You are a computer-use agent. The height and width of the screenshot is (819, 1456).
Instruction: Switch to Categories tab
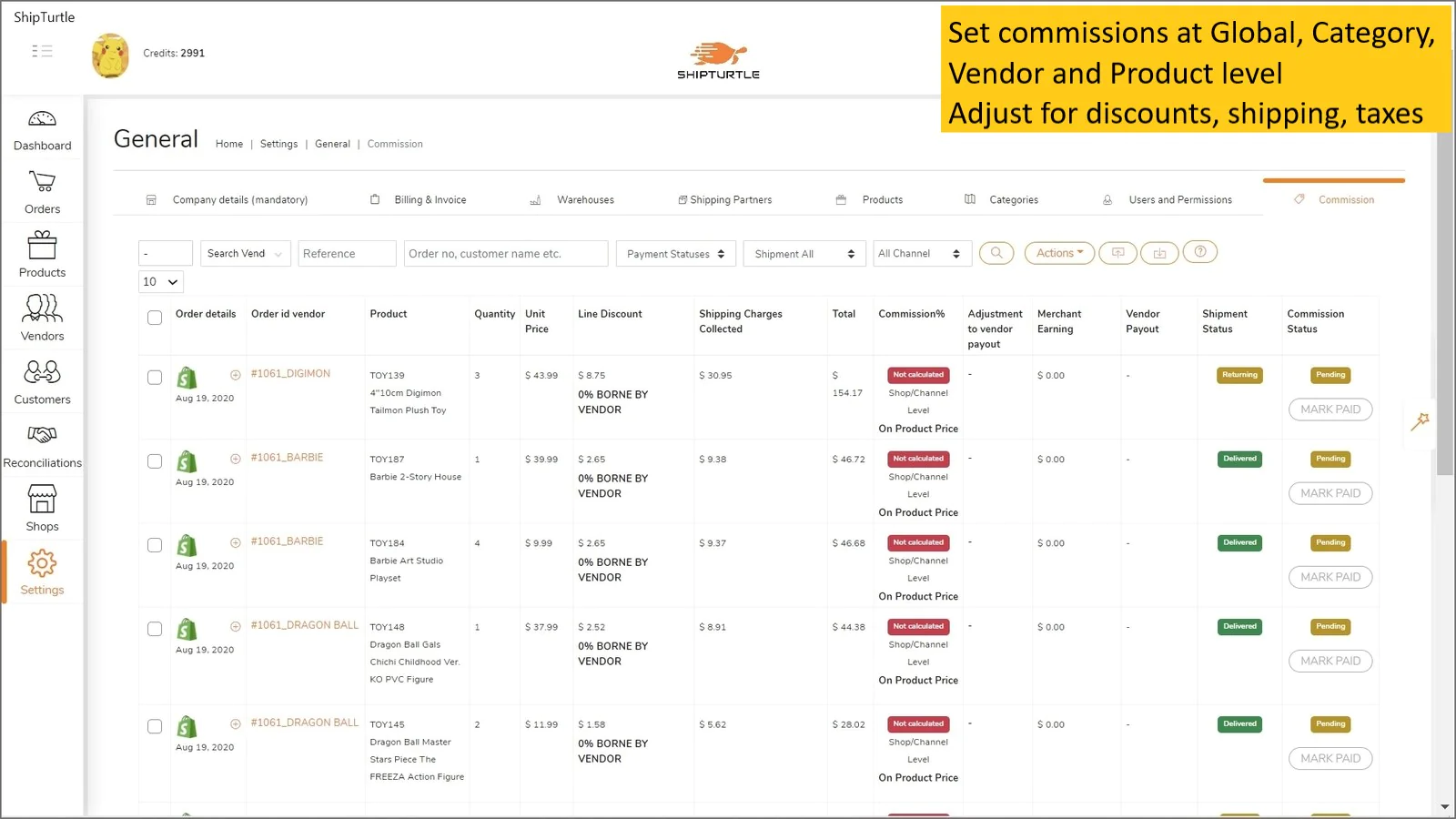pyautogui.click(x=1002, y=199)
